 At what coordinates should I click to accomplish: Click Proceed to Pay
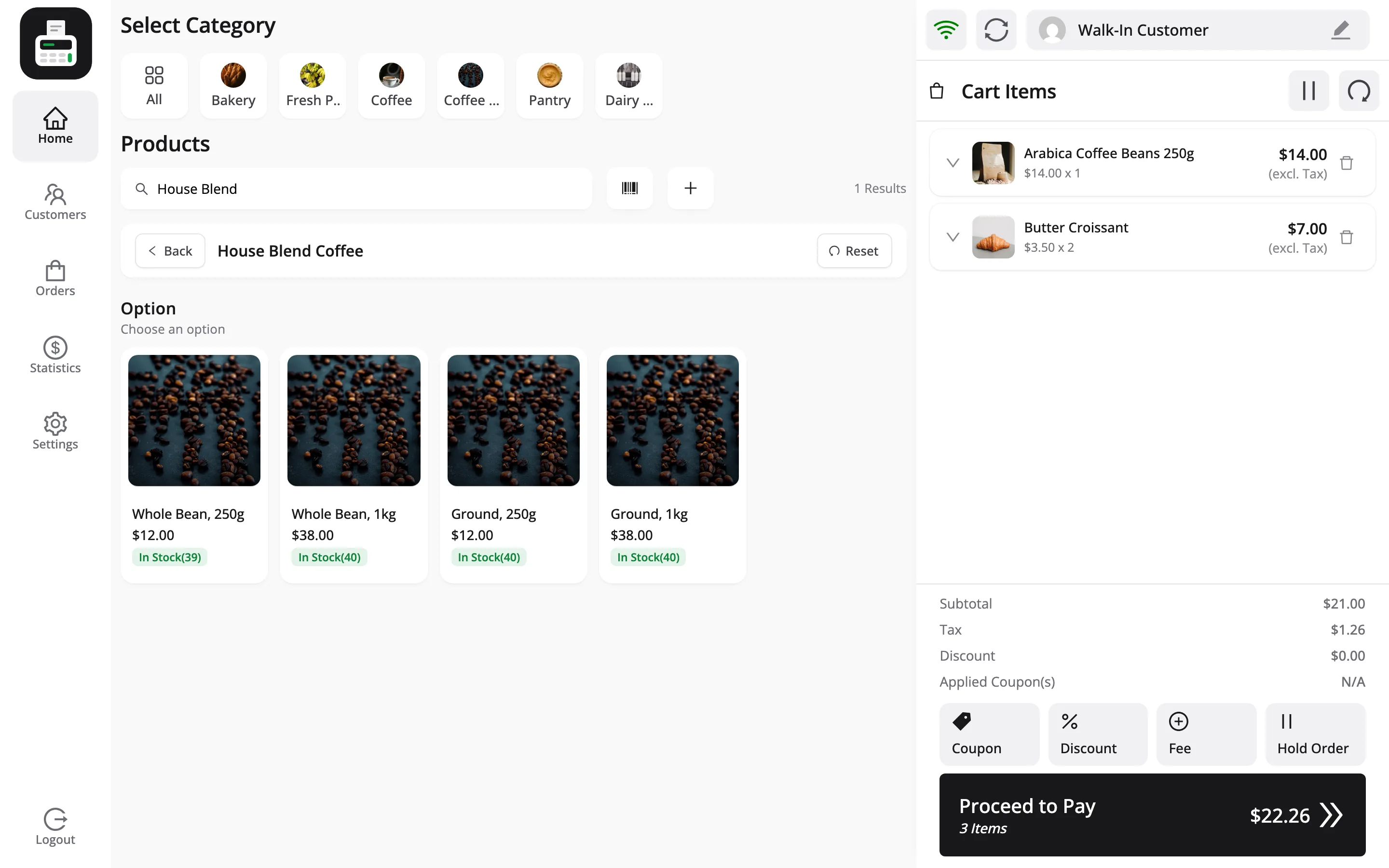pyautogui.click(x=1153, y=815)
